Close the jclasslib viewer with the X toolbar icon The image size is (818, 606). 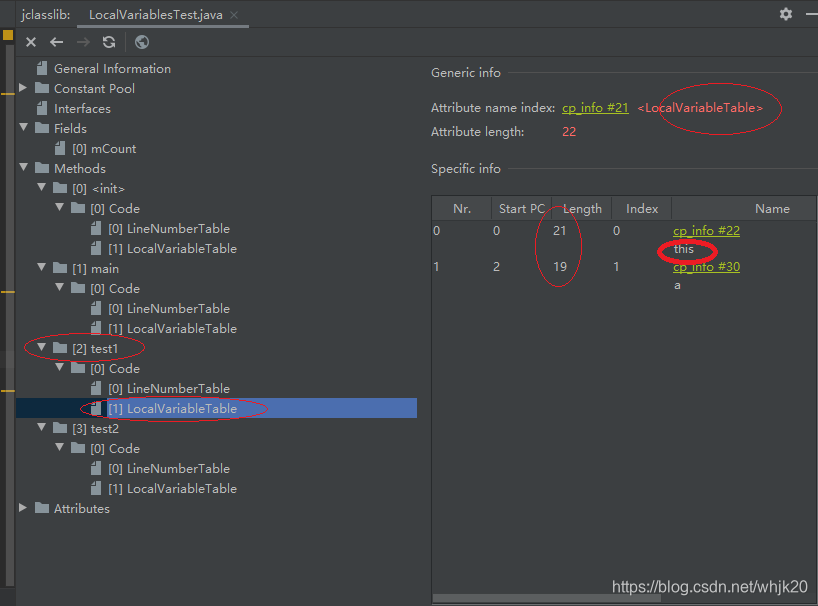coord(31,42)
